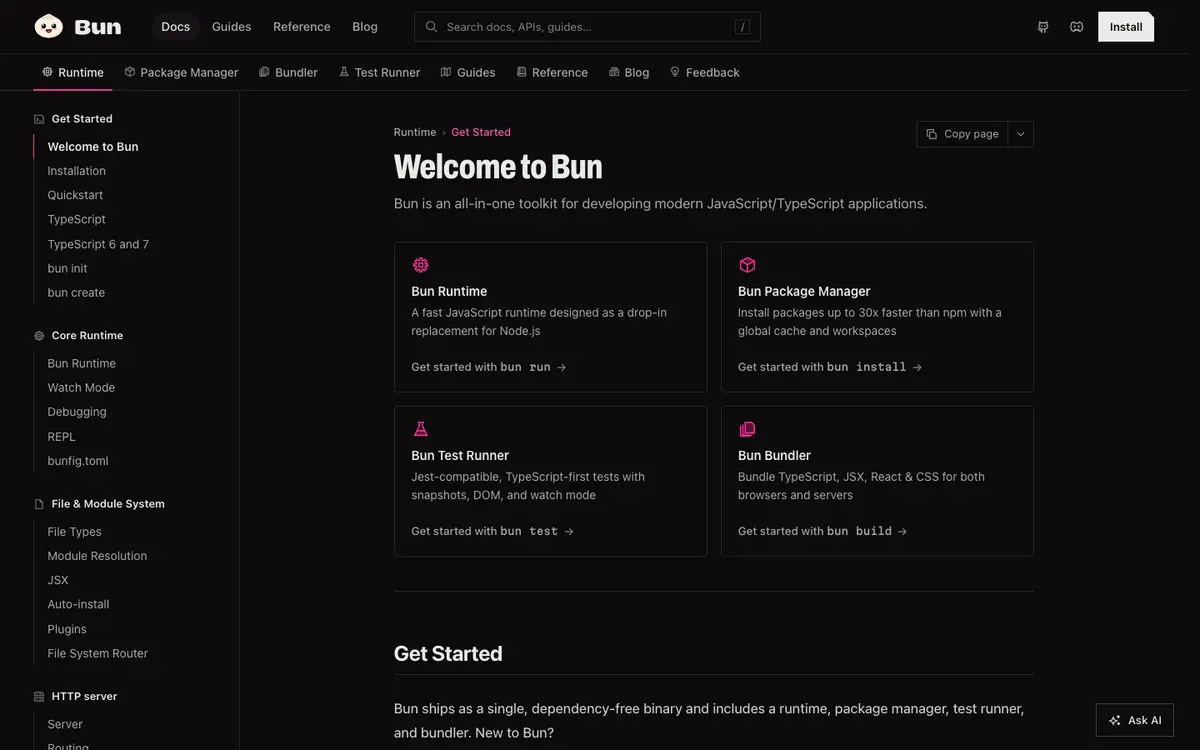Screen dimensions: 1200x750
Task: Click the search magnifier icon
Action: [431, 27]
